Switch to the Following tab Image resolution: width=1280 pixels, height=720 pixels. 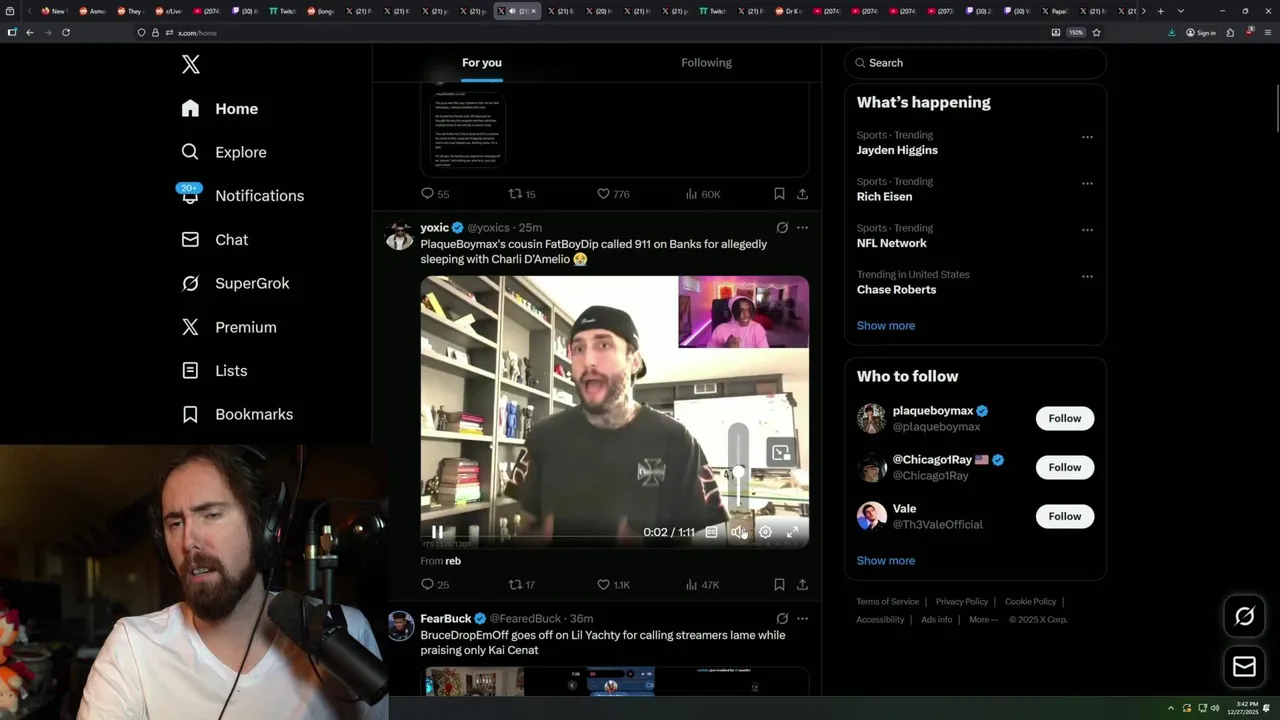[707, 63]
